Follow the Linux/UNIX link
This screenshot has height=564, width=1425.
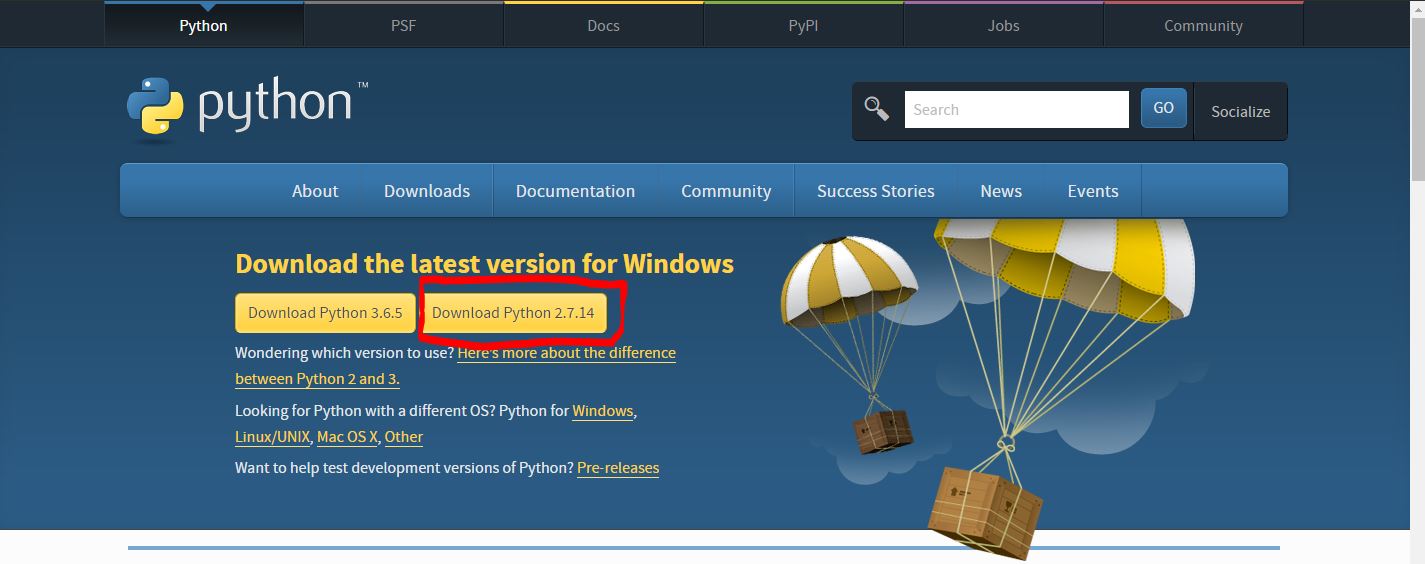(273, 437)
